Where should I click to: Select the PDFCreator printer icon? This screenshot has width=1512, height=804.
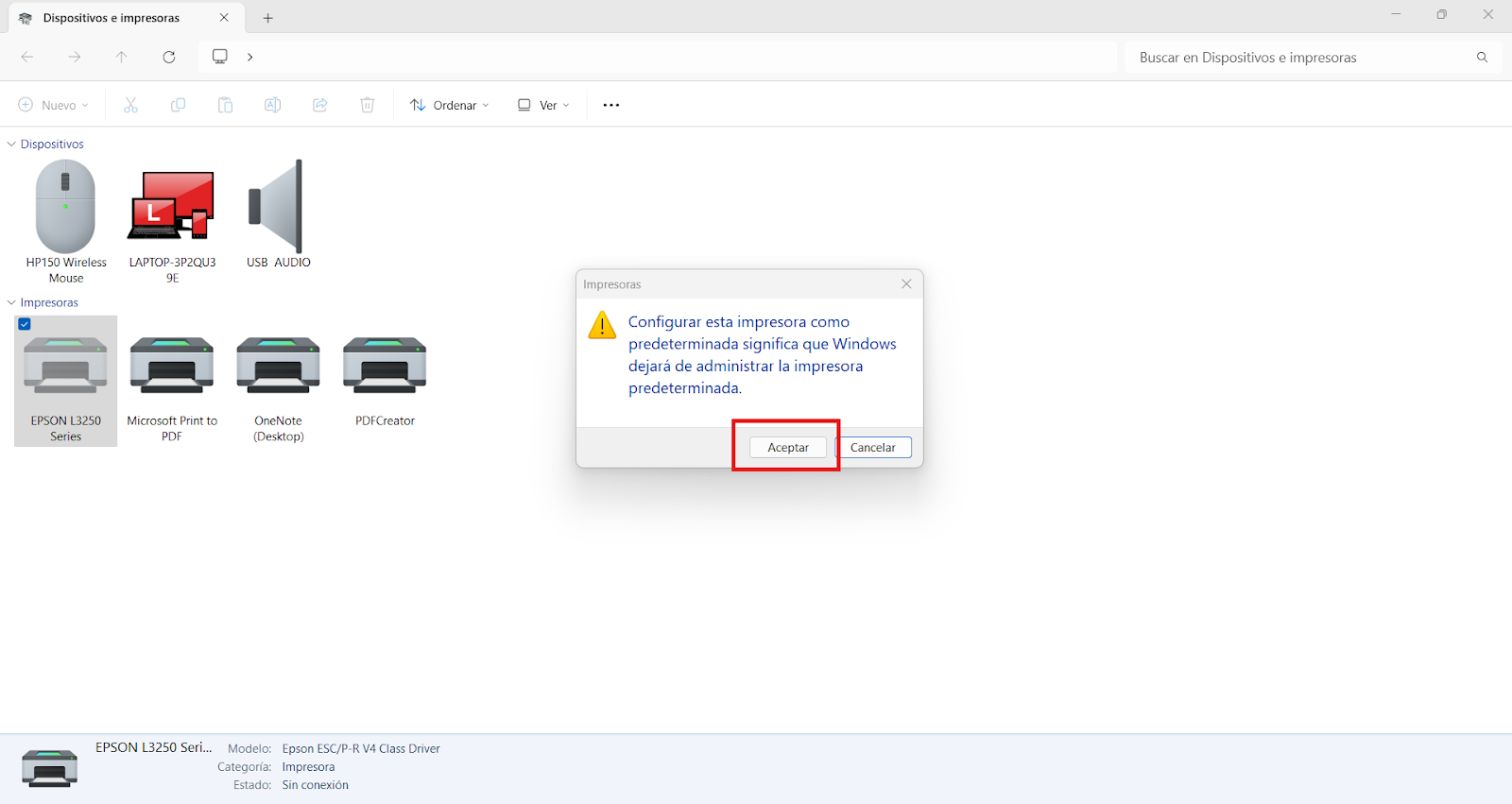click(x=385, y=366)
